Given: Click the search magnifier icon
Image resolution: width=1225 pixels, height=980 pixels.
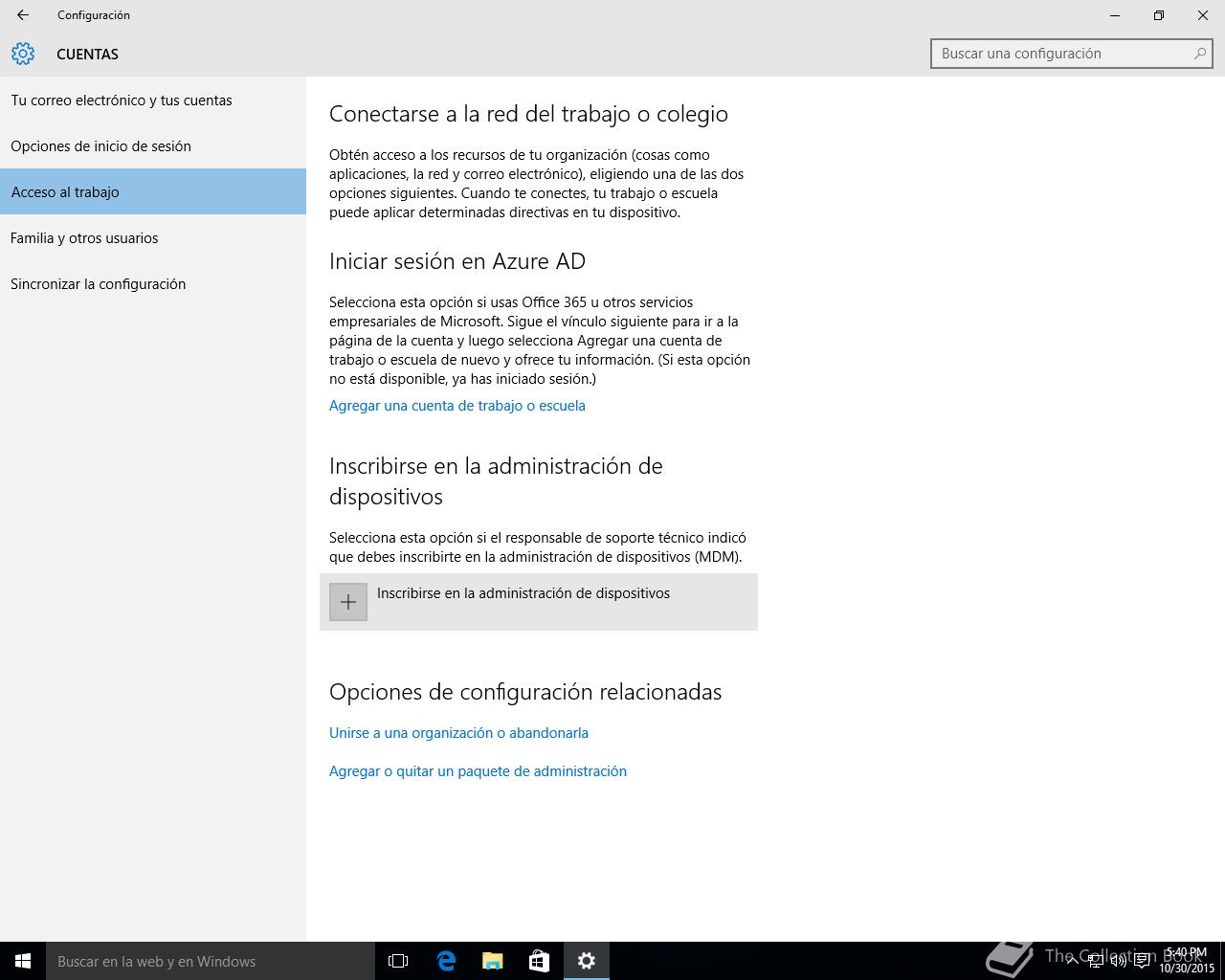Looking at the screenshot, I should point(1199,54).
